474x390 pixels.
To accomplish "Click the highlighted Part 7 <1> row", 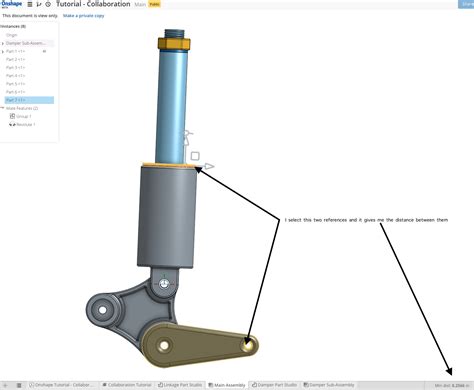I will pyautogui.click(x=29, y=100).
